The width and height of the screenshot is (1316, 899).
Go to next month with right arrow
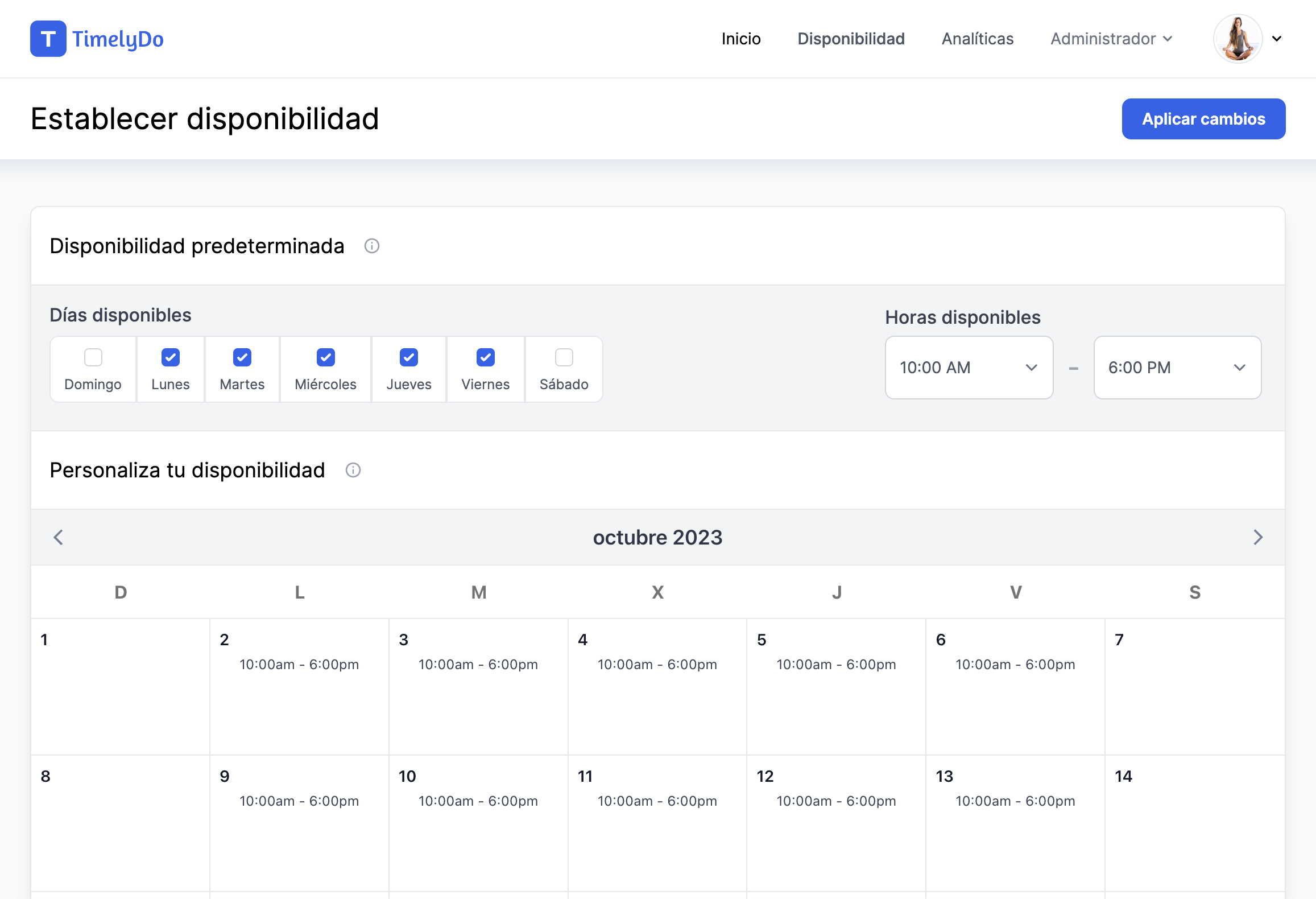(x=1258, y=537)
